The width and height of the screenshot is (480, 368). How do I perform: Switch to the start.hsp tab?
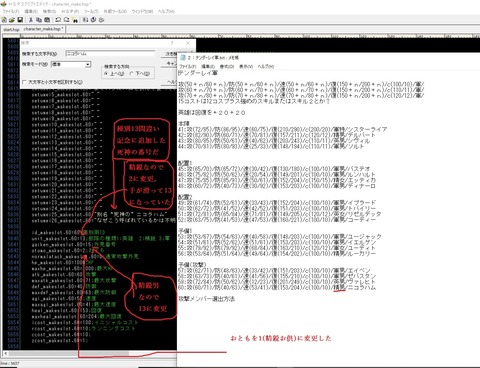11,29
